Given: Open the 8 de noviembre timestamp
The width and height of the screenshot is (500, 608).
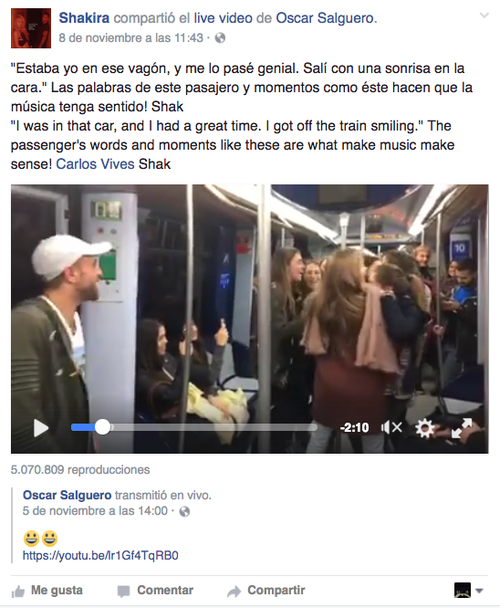Looking at the screenshot, I should [131, 38].
